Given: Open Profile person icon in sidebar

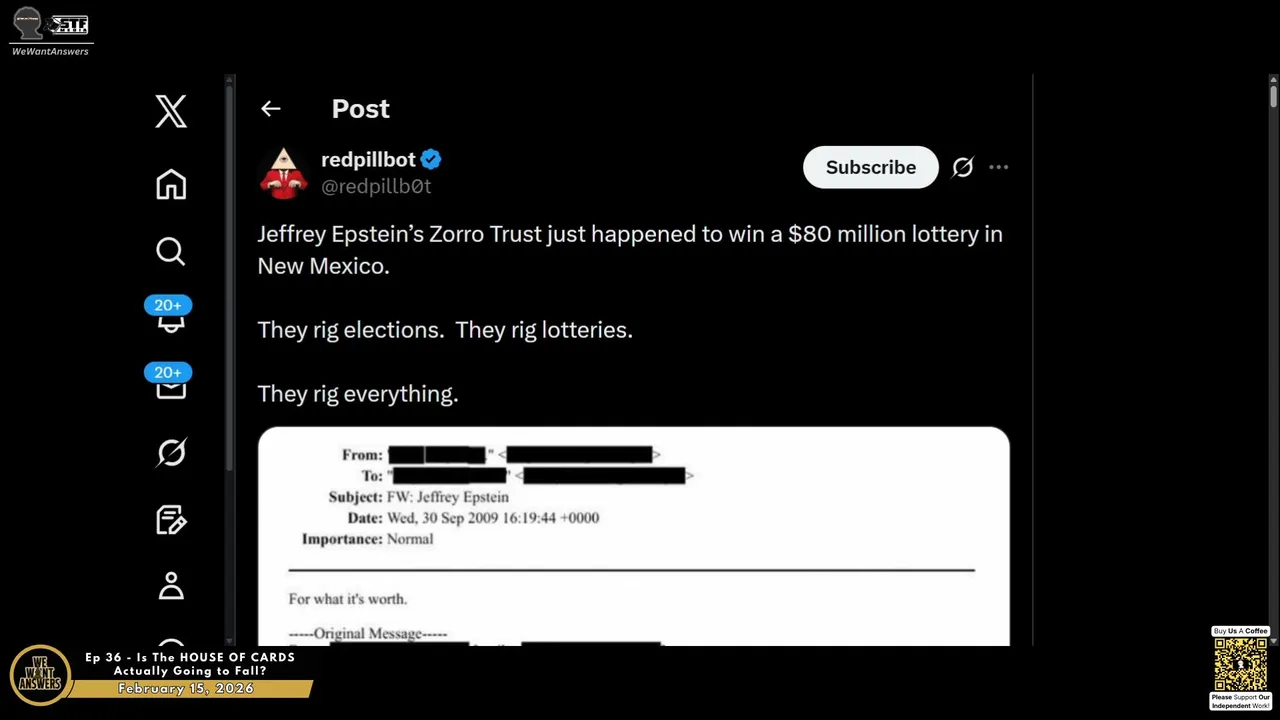Looking at the screenshot, I should click(171, 586).
